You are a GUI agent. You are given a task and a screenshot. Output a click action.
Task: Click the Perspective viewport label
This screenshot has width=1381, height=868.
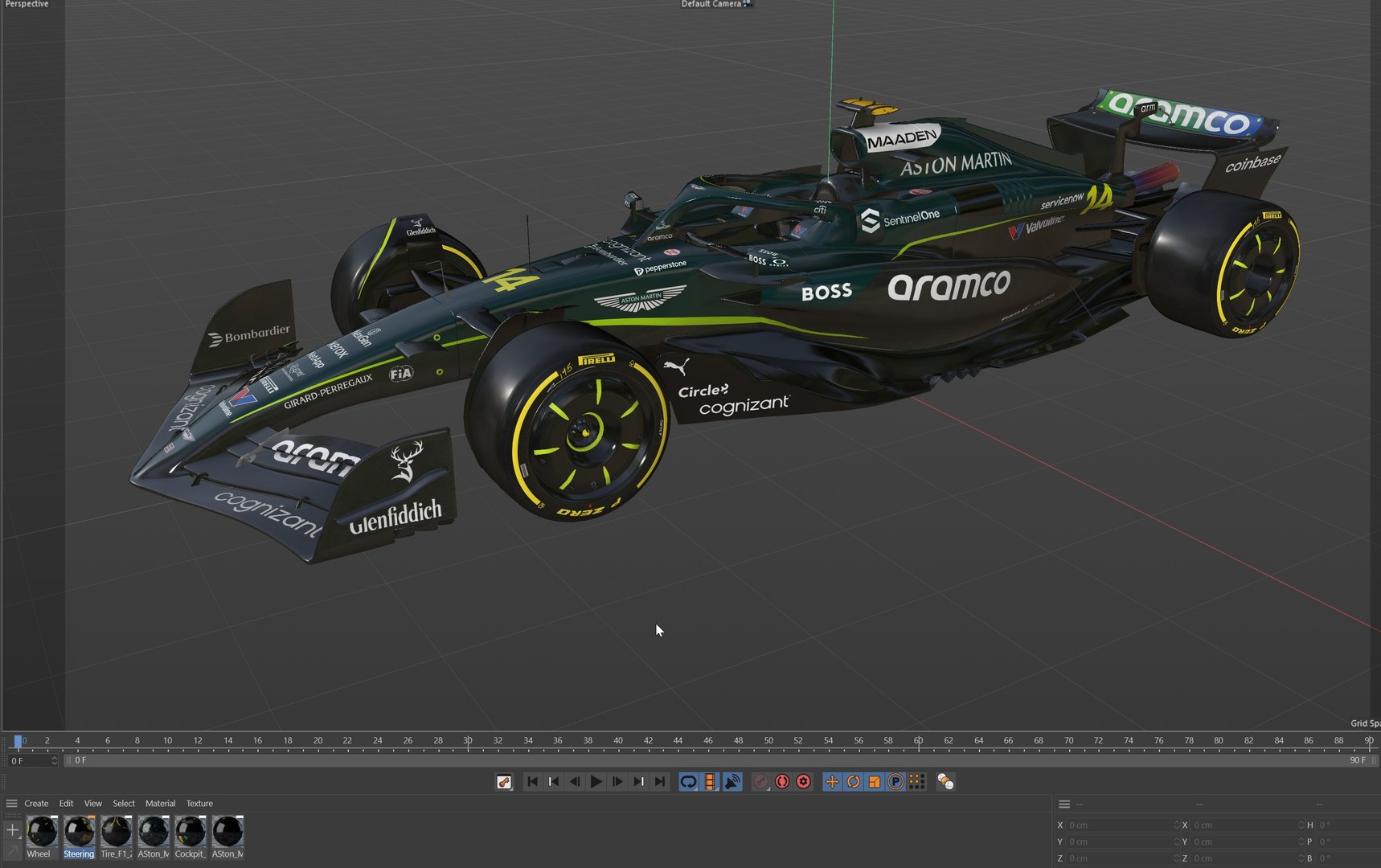pos(27,4)
